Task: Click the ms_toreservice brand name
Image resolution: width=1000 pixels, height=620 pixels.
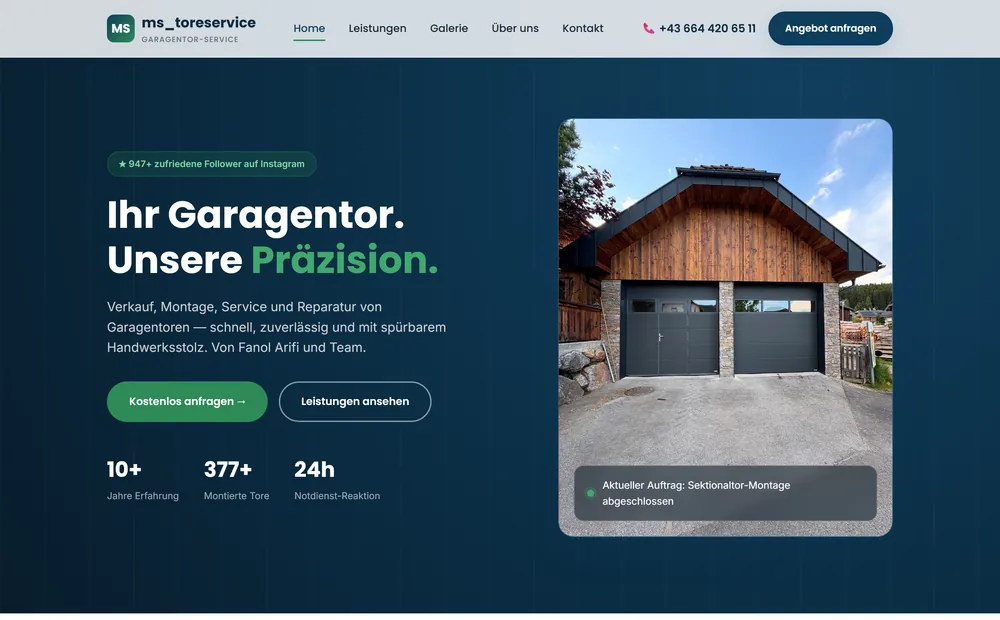Action: coord(198,22)
